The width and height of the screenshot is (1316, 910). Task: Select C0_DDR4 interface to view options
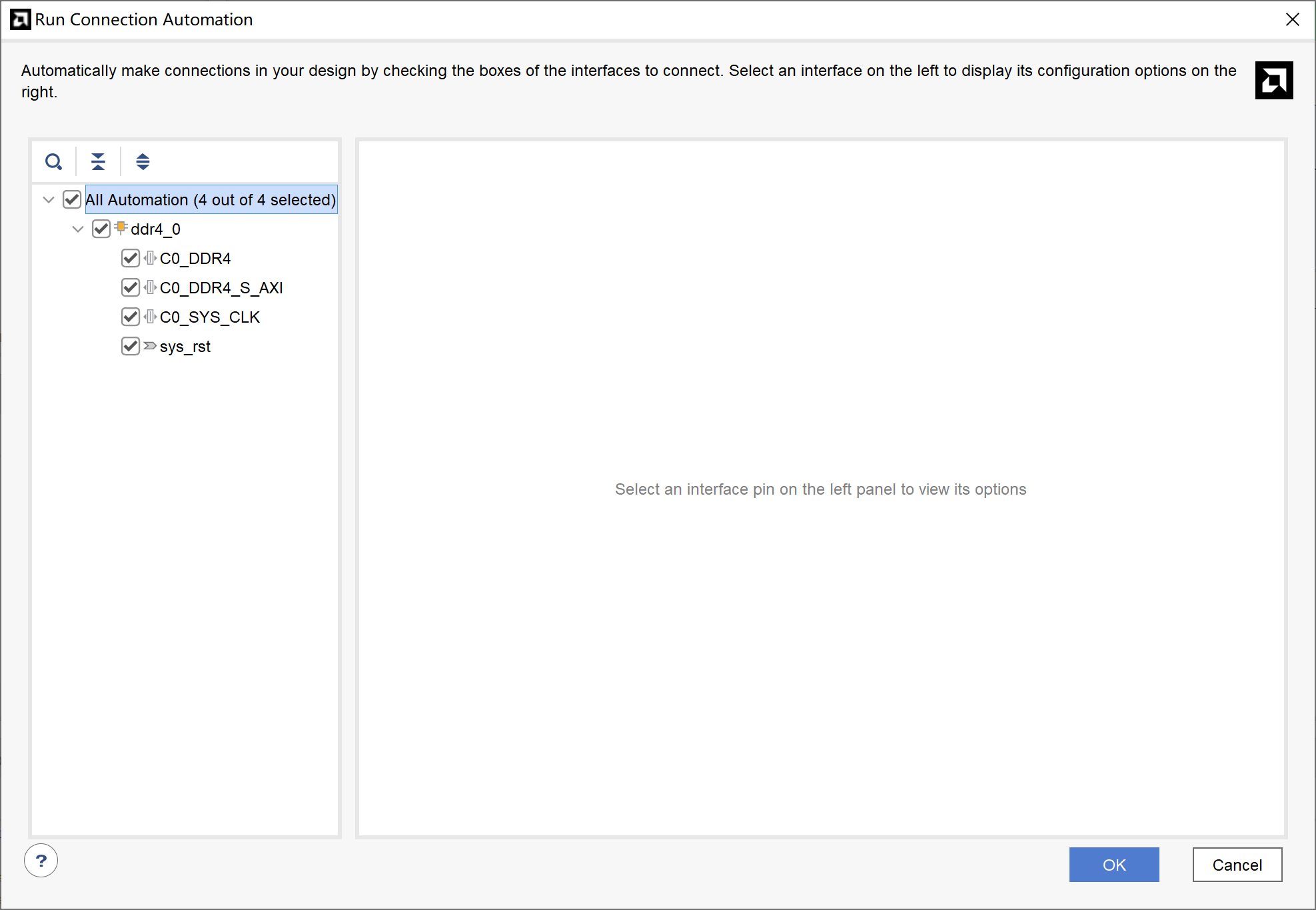(x=195, y=259)
